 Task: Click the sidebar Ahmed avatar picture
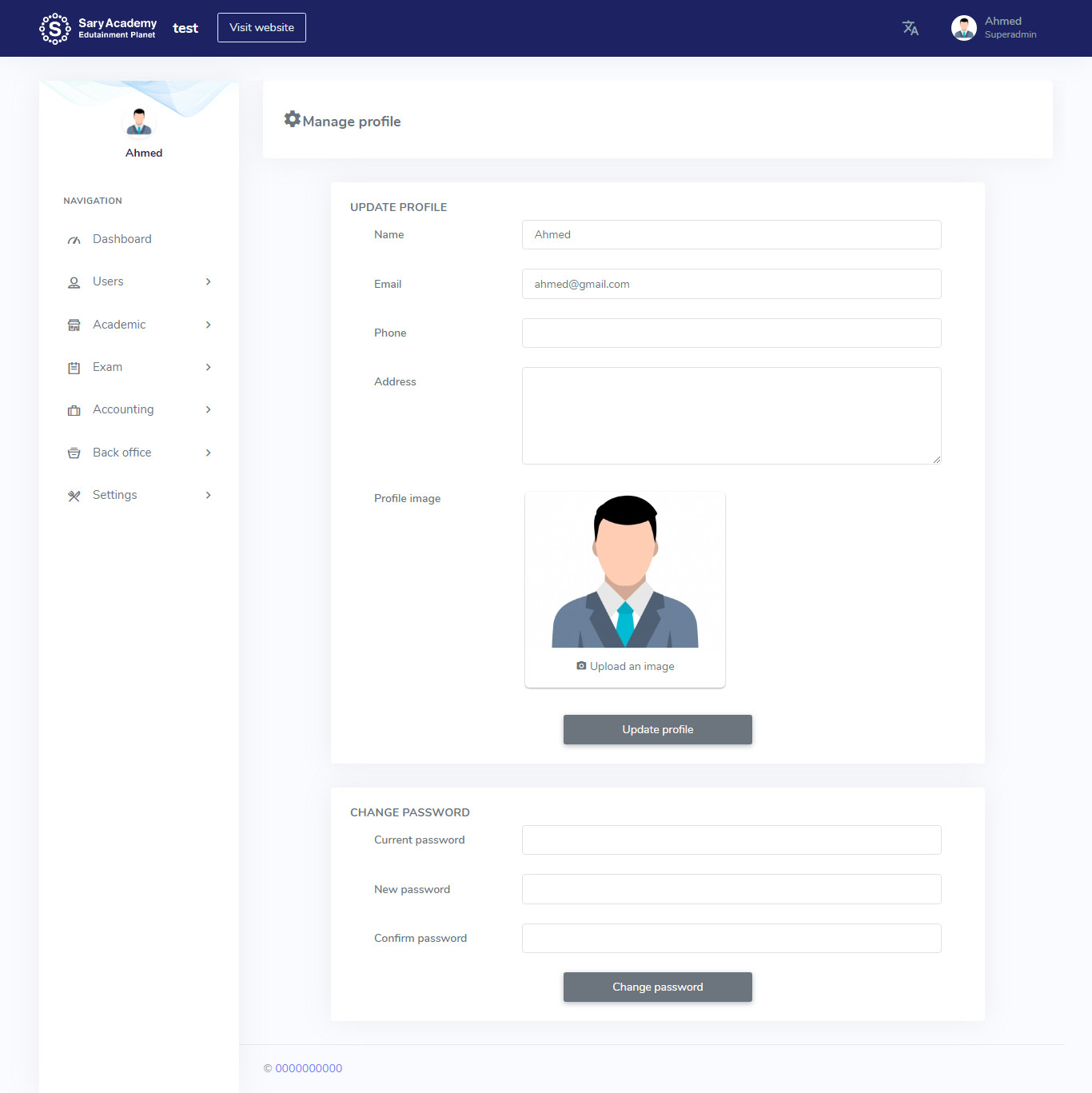(139, 122)
